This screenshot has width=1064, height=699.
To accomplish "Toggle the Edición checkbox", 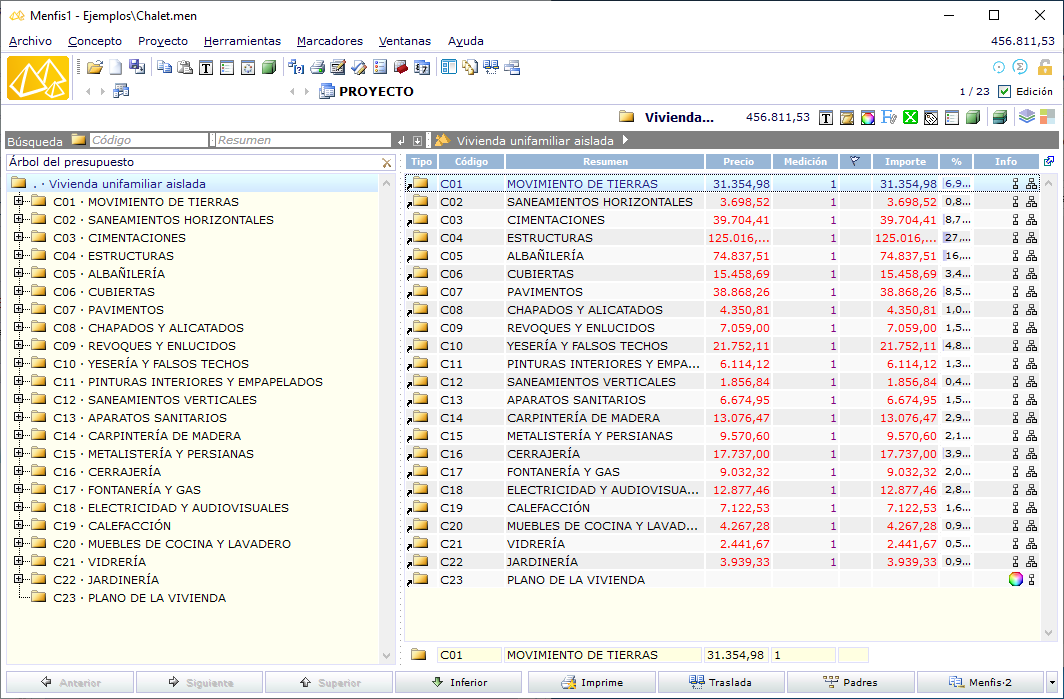I will point(1005,91).
